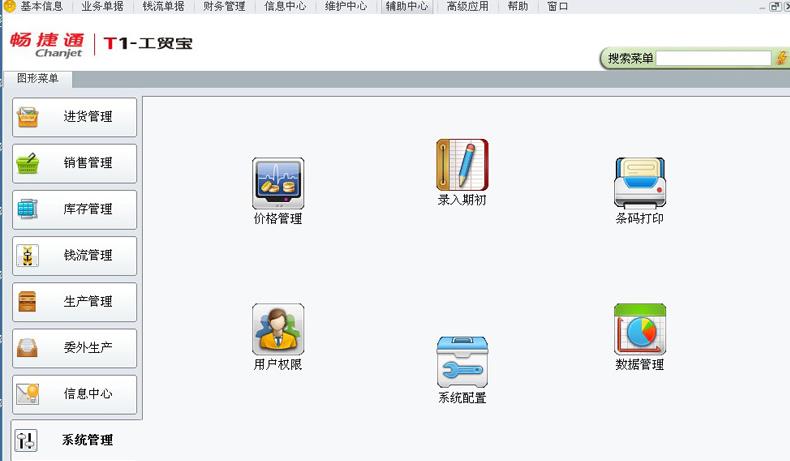The width and height of the screenshot is (790, 461).
Task: Select 进货管理 in the sidebar
Action: [x=75, y=117]
